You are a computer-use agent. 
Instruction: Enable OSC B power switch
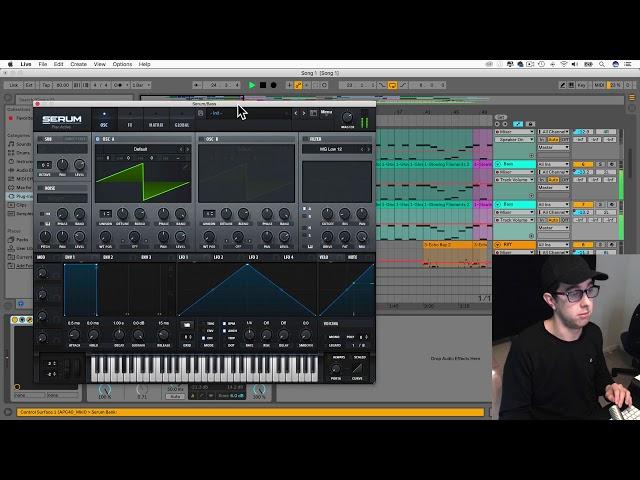pyautogui.click(x=201, y=139)
